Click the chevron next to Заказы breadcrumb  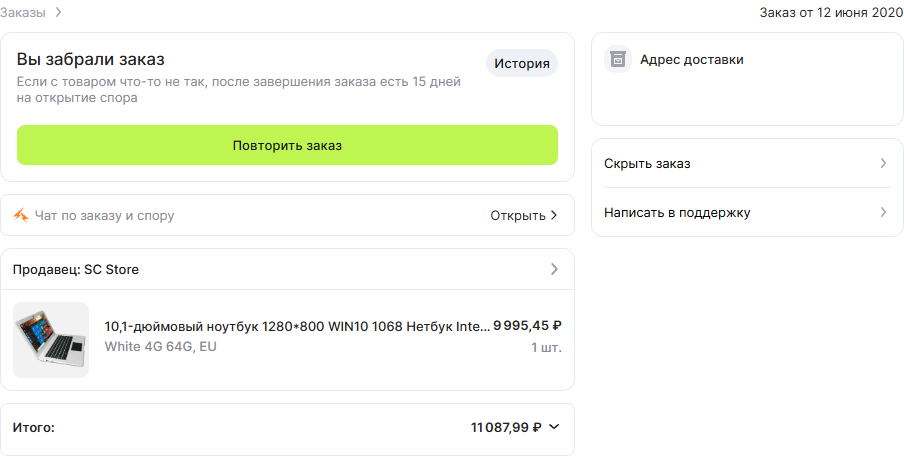(58, 12)
